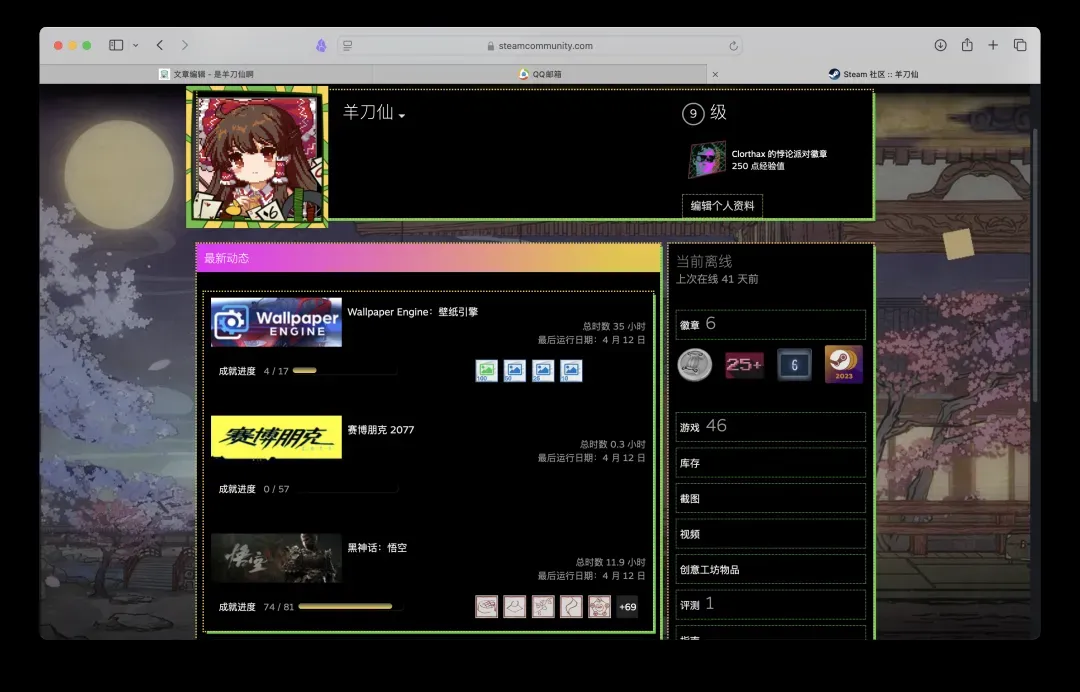The width and height of the screenshot is (1080, 692).
Task: Open the 库存 inventory link
Action: pos(770,463)
